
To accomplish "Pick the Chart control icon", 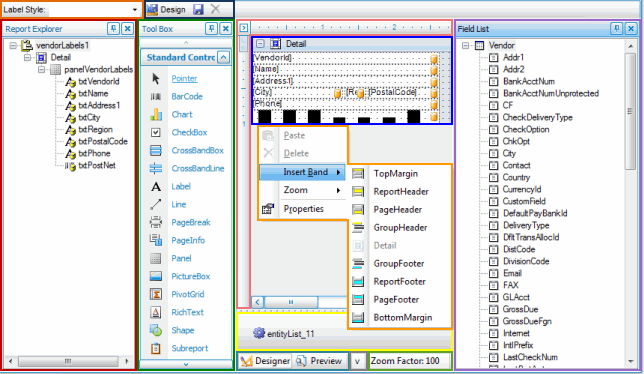I will click(156, 114).
